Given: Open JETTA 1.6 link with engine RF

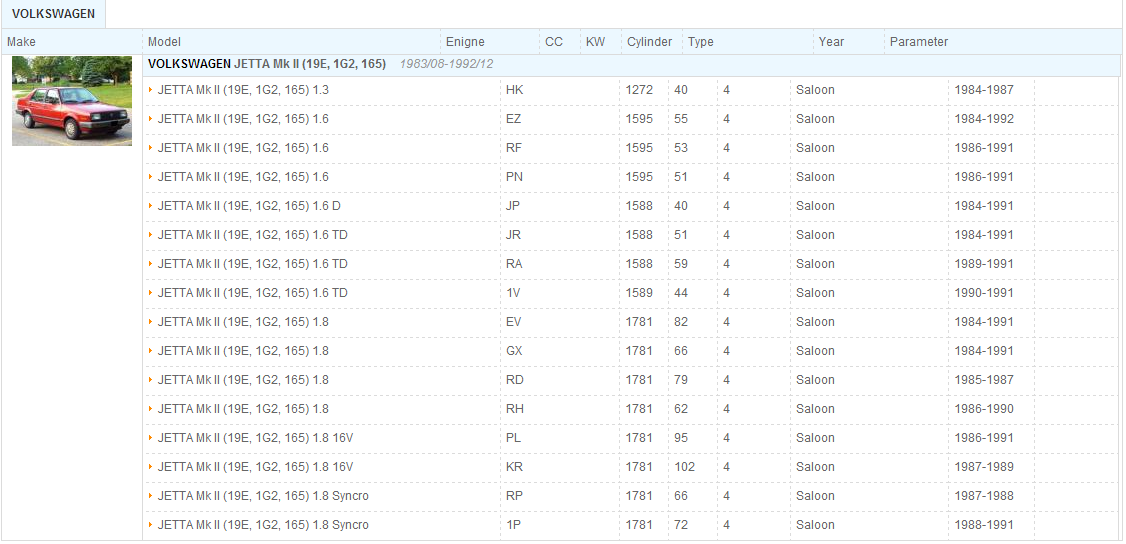Looking at the screenshot, I should pyautogui.click(x=243, y=148).
